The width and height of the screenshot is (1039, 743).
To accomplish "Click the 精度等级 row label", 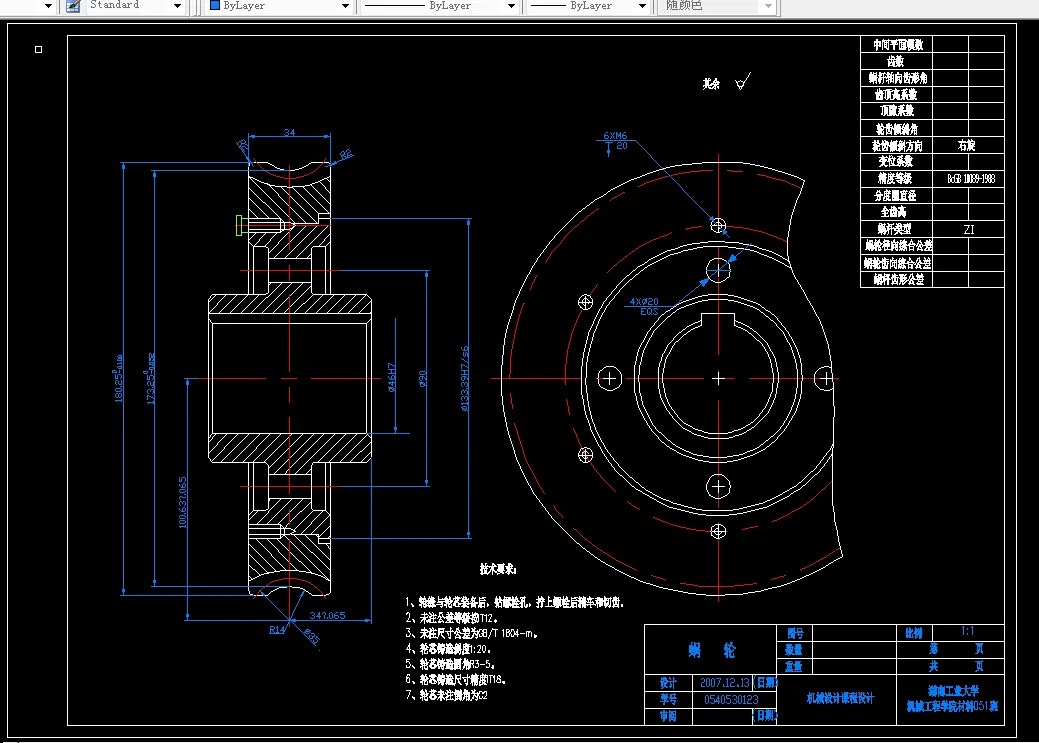I will click(895, 178).
